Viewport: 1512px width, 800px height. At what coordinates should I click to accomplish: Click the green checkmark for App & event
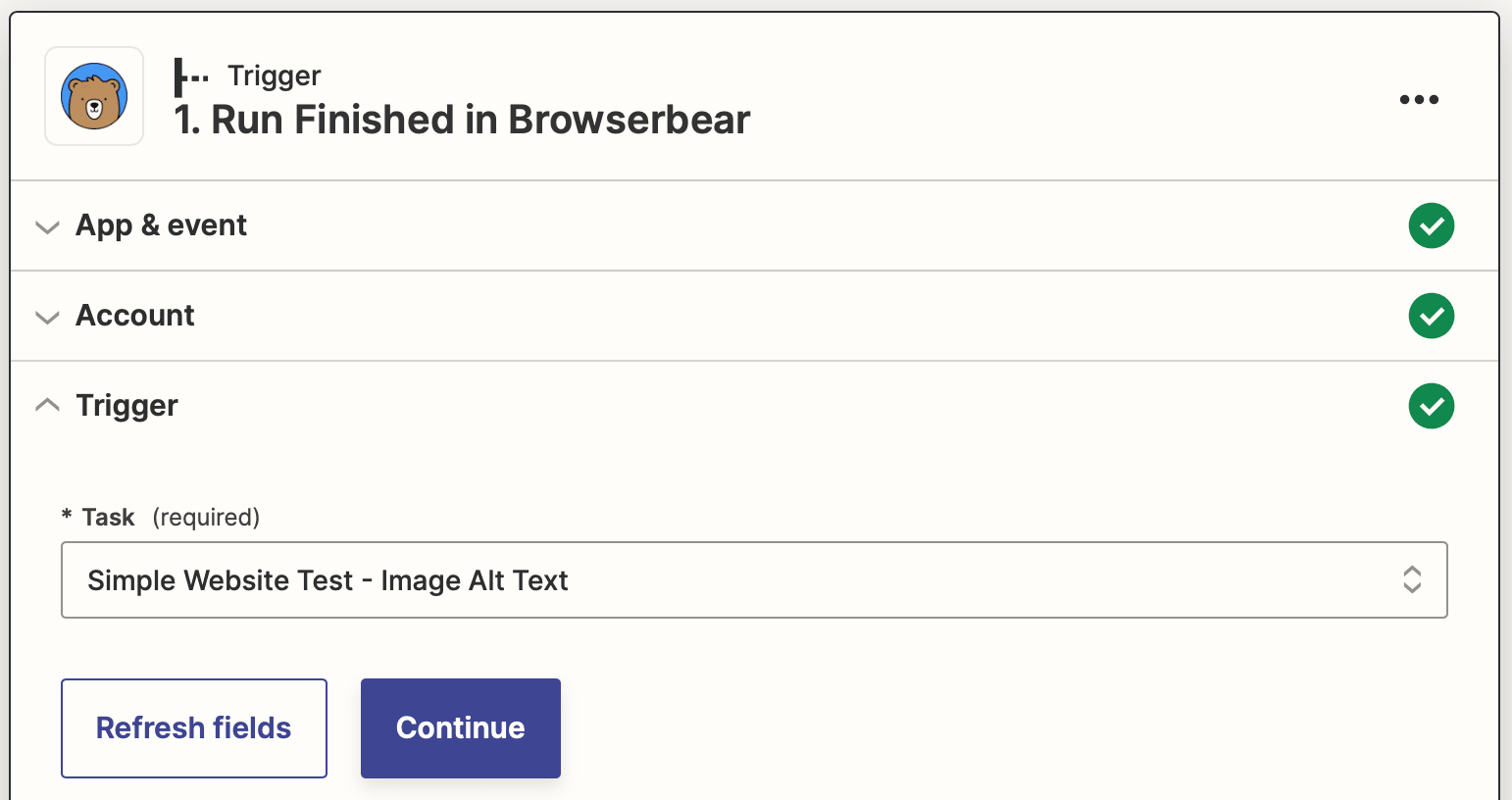[1431, 225]
